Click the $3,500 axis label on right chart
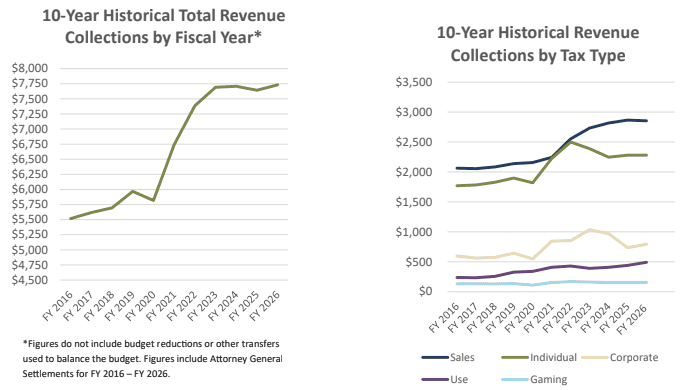Image resolution: width=681 pixels, height=390 pixels. tap(414, 82)
